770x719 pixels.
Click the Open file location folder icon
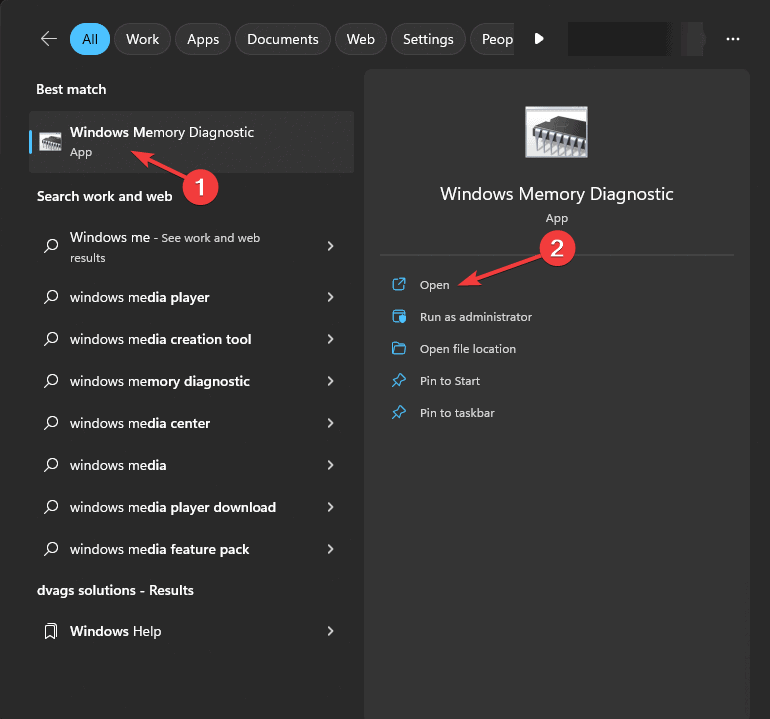coord(399,349)
